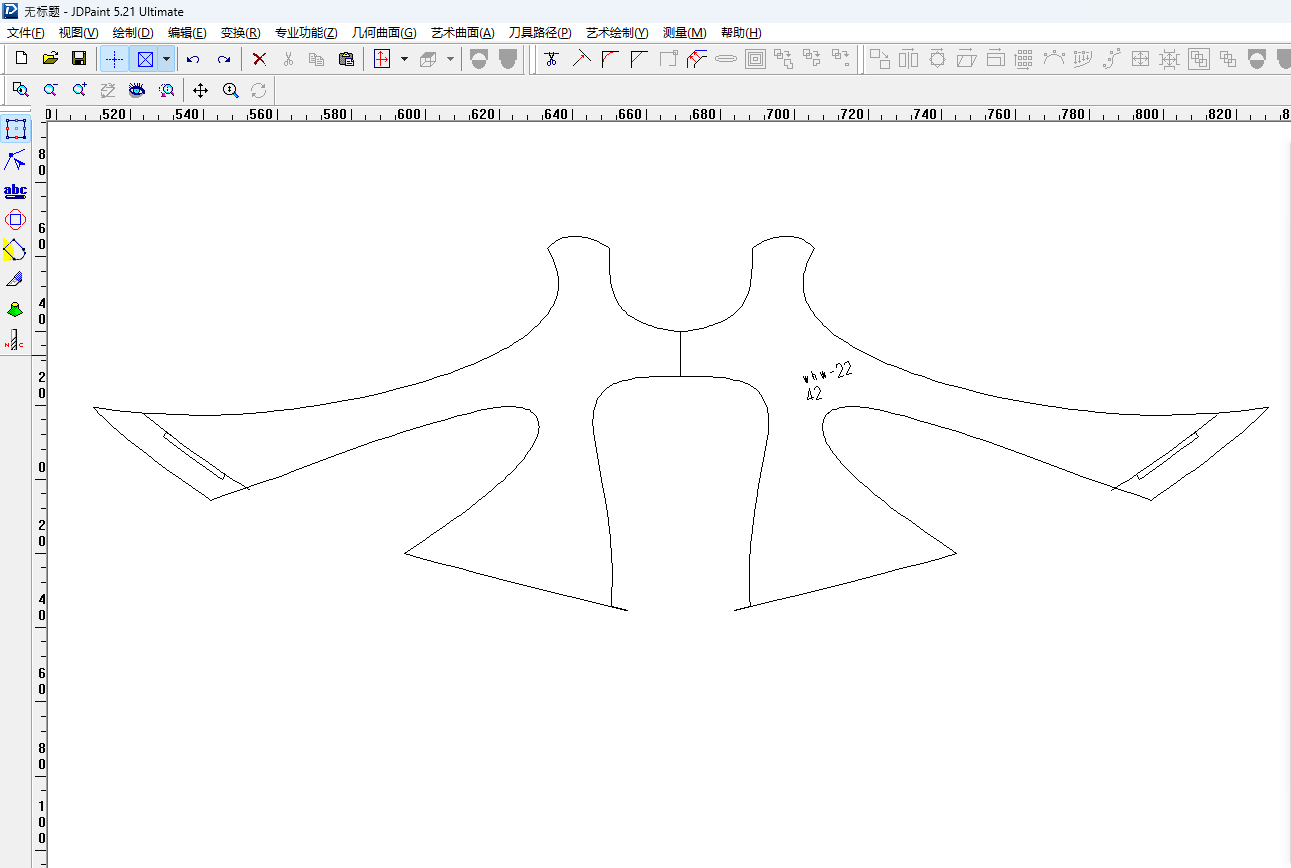
Task: Click the NC tool path icon in the sidebar
Action: coord(15,340)
